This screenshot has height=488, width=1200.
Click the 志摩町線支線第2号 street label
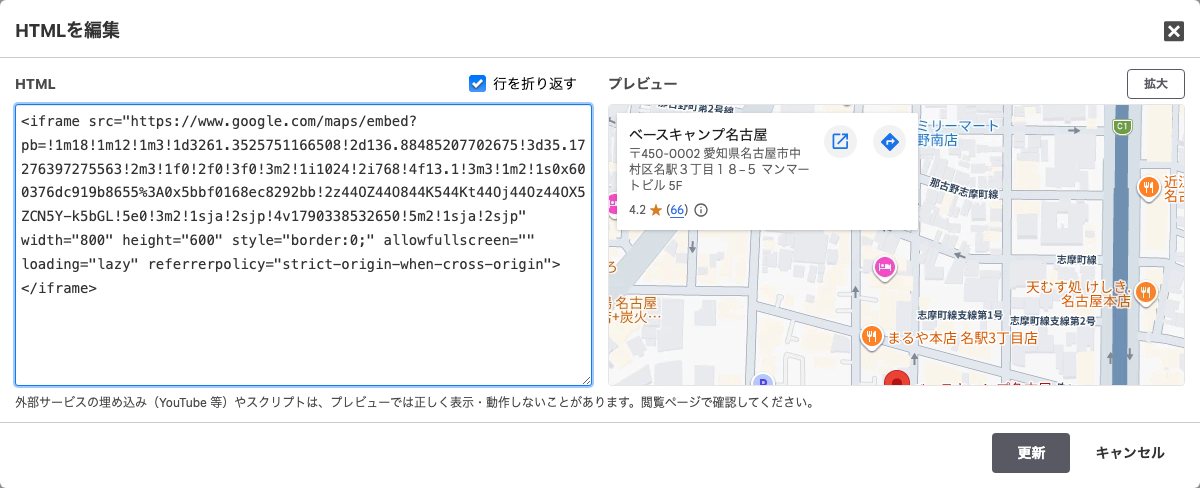tap(1054, 321)
